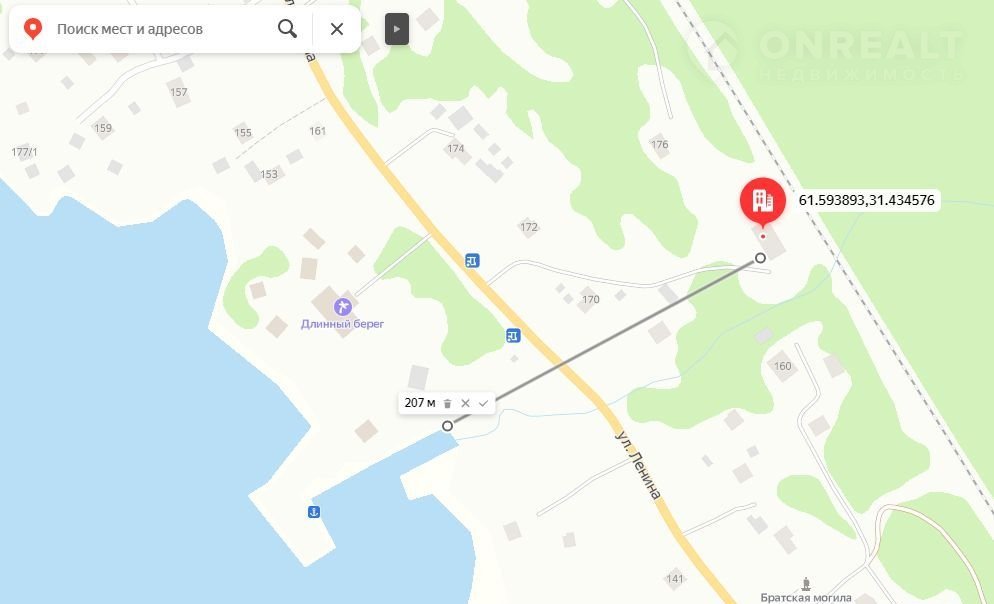This screenshot has width=994, height=604.
Task: Click the search magnifier icon
Action: pyautogui.click(x=287, y=29)
